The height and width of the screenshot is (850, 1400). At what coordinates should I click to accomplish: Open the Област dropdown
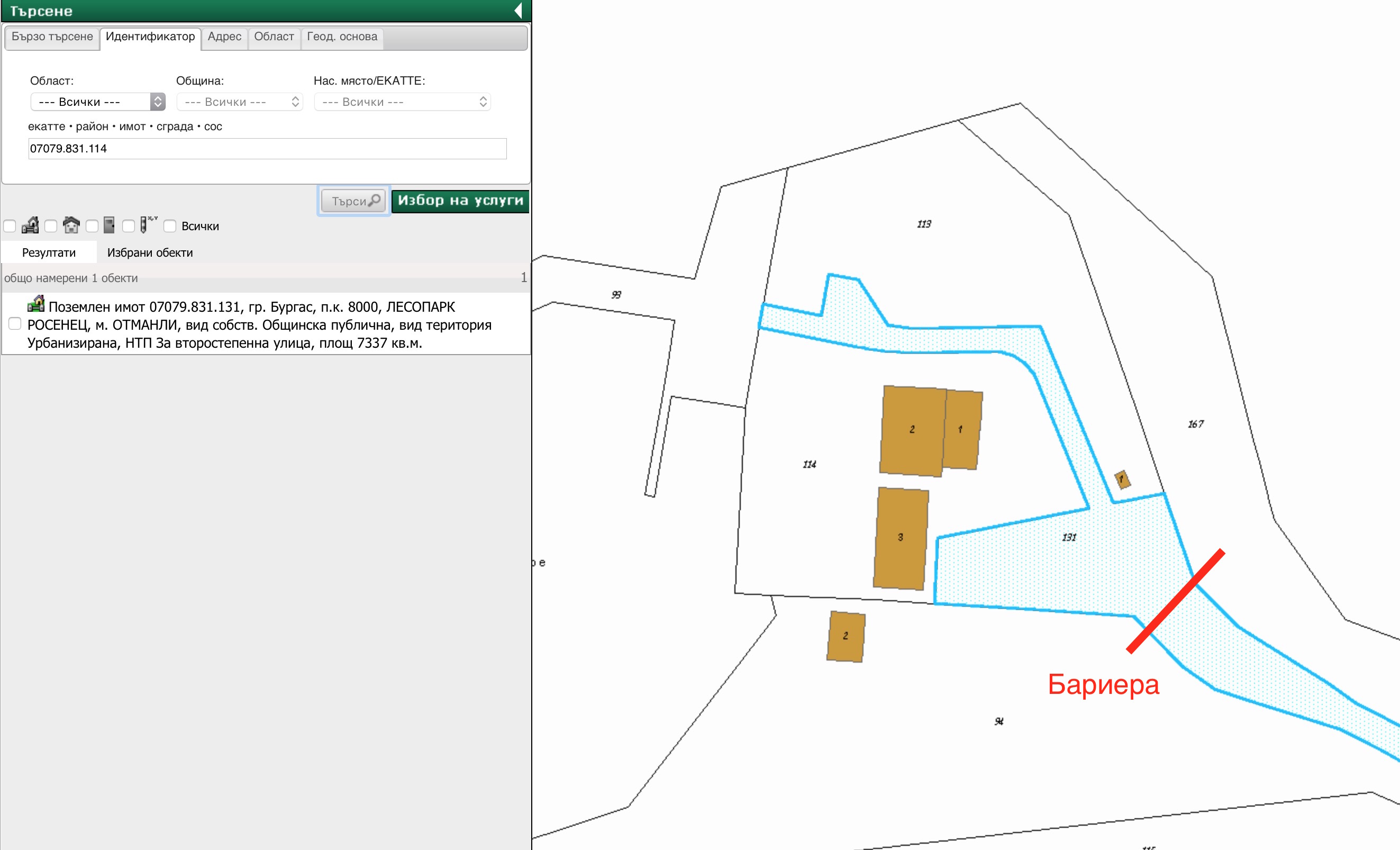point(98,102)
